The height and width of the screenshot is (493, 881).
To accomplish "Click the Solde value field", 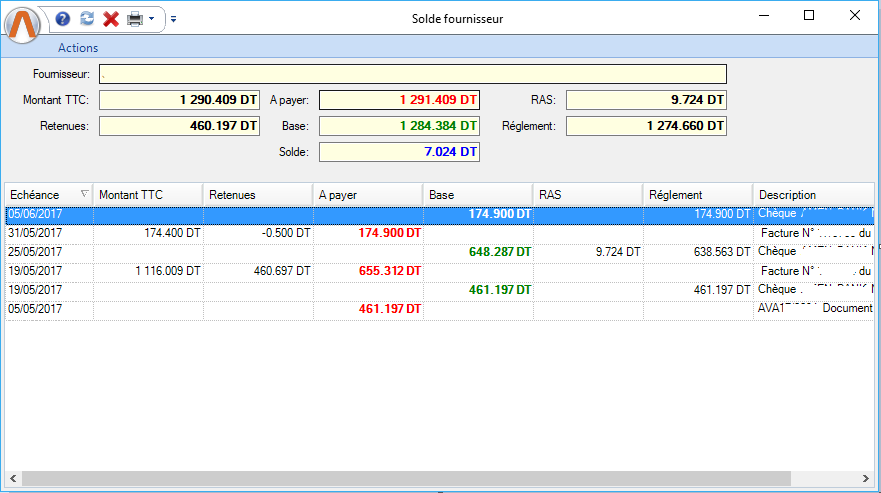I will tap(399, 152).
